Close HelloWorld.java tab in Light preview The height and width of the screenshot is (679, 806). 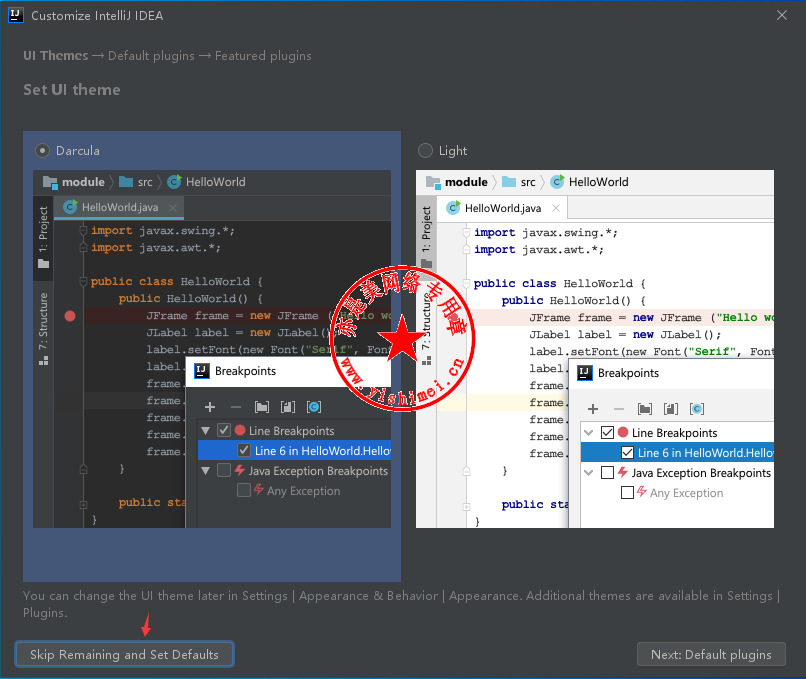[556, 208]
